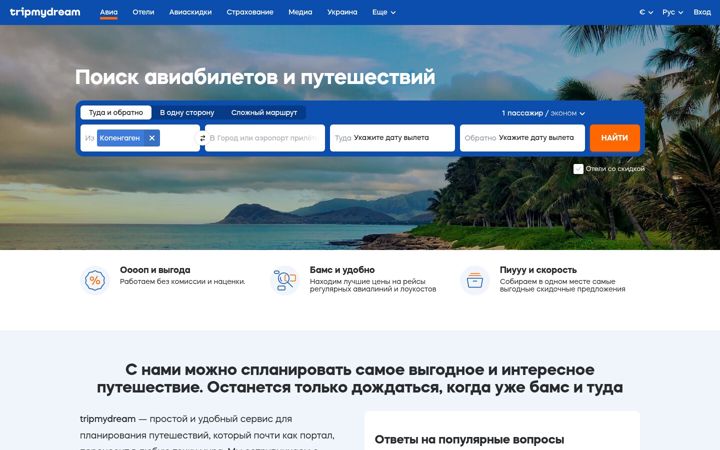Click the Поиск авиабилетов и путешествий headline
720x450 pixels.
point(255,77)
